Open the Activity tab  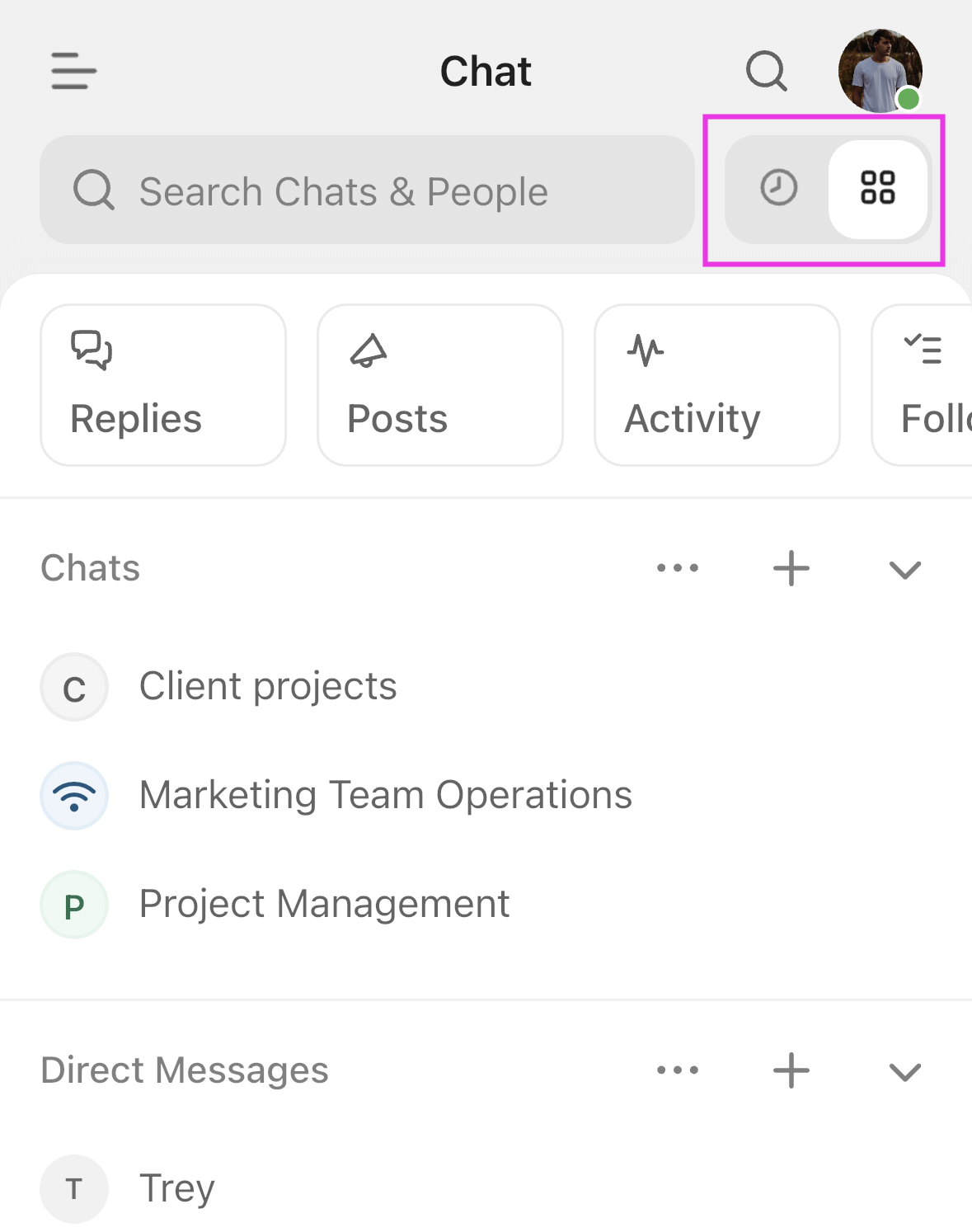716,385
